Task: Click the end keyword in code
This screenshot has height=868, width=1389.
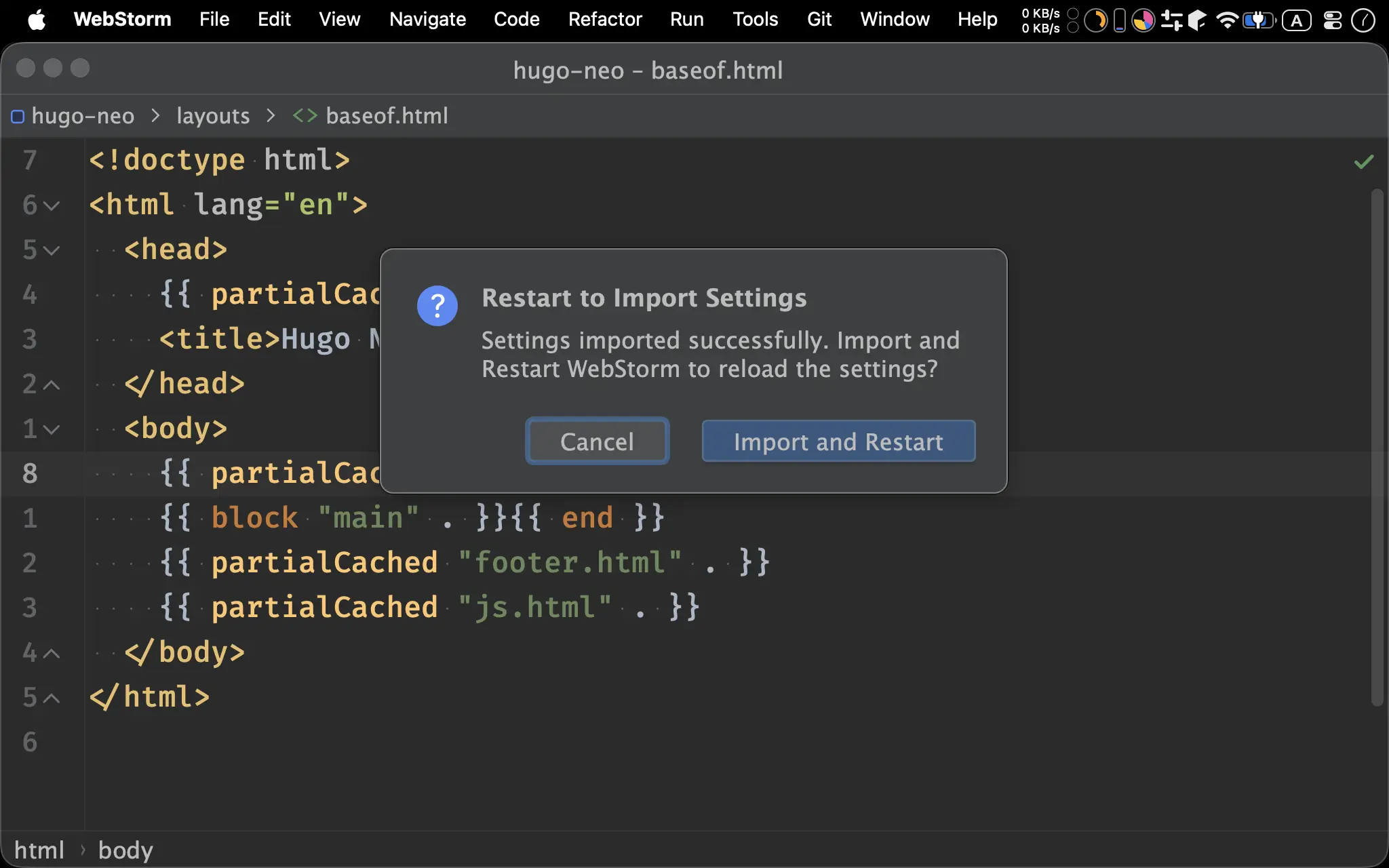Action: 587,517
